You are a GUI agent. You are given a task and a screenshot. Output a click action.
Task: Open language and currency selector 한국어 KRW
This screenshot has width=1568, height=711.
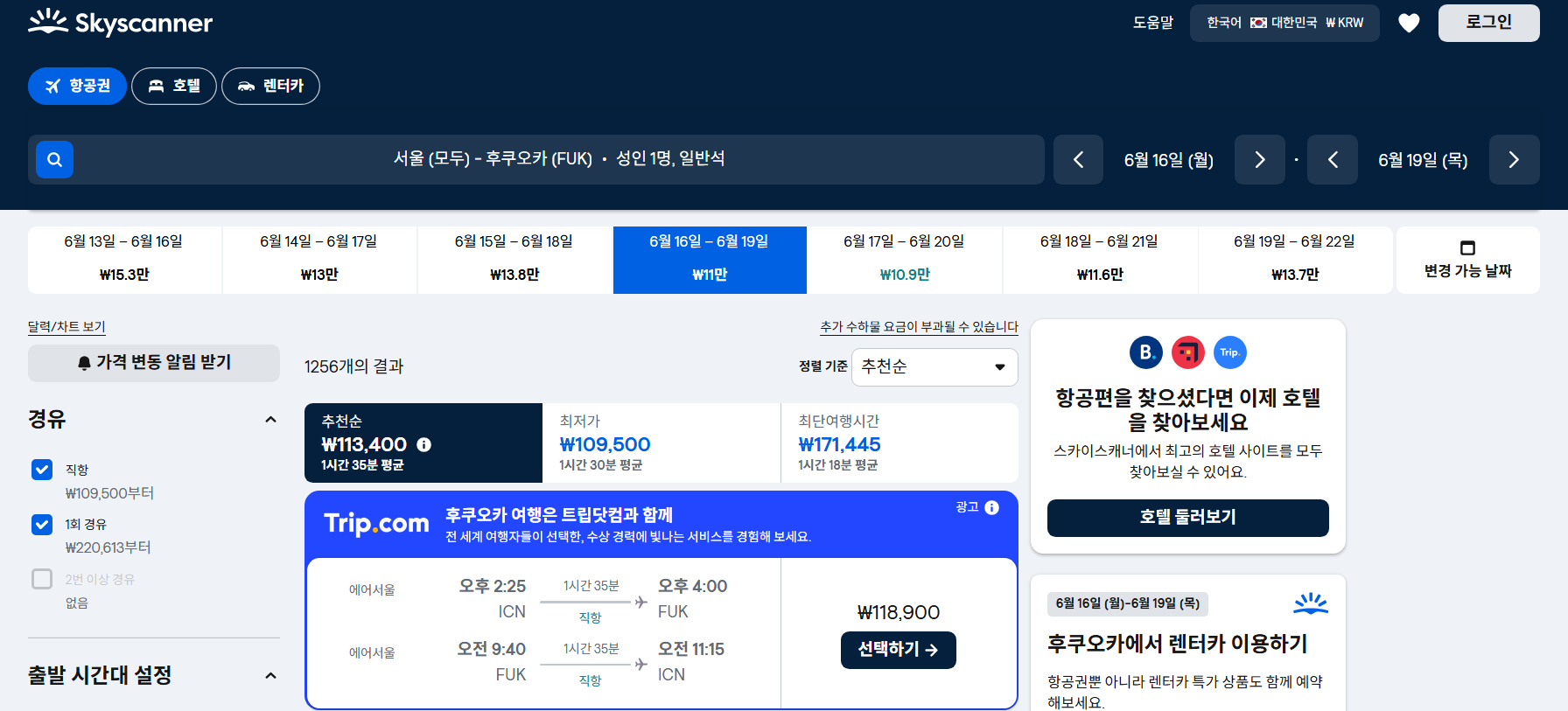click(1284, 23)
